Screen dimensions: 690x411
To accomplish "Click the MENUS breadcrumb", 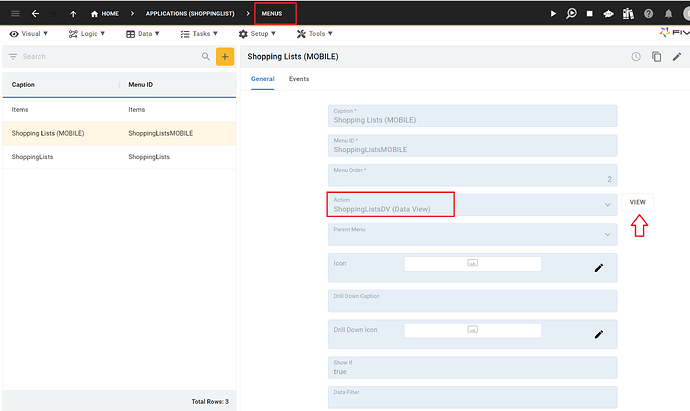I will pos(272,14).
